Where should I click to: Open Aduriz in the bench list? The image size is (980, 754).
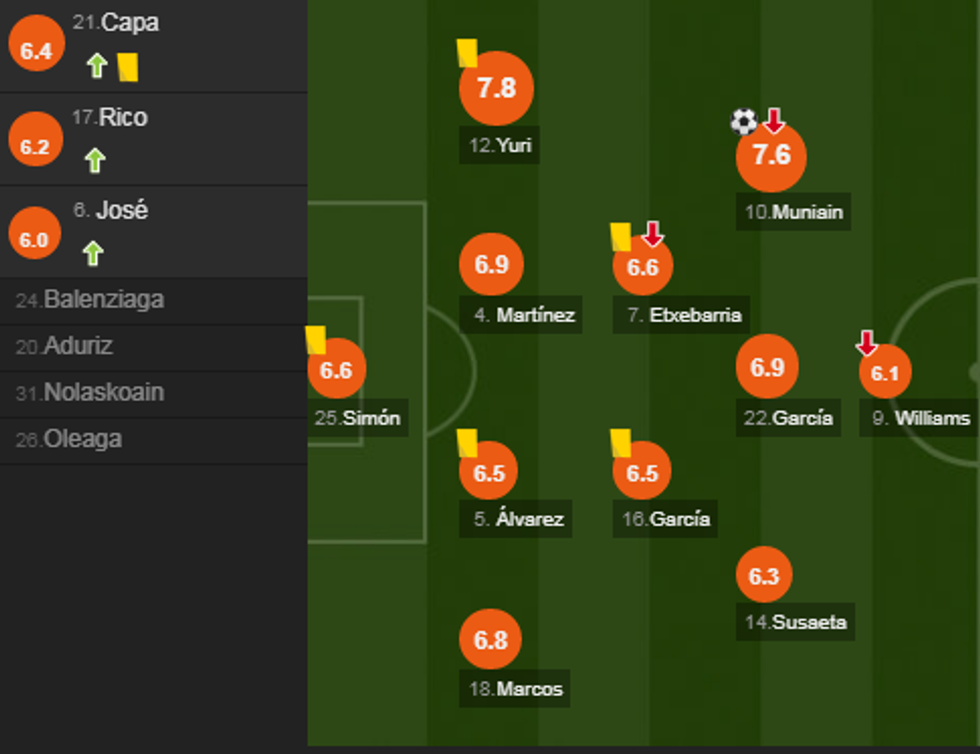pyautogui.click(x=78, y=347)
